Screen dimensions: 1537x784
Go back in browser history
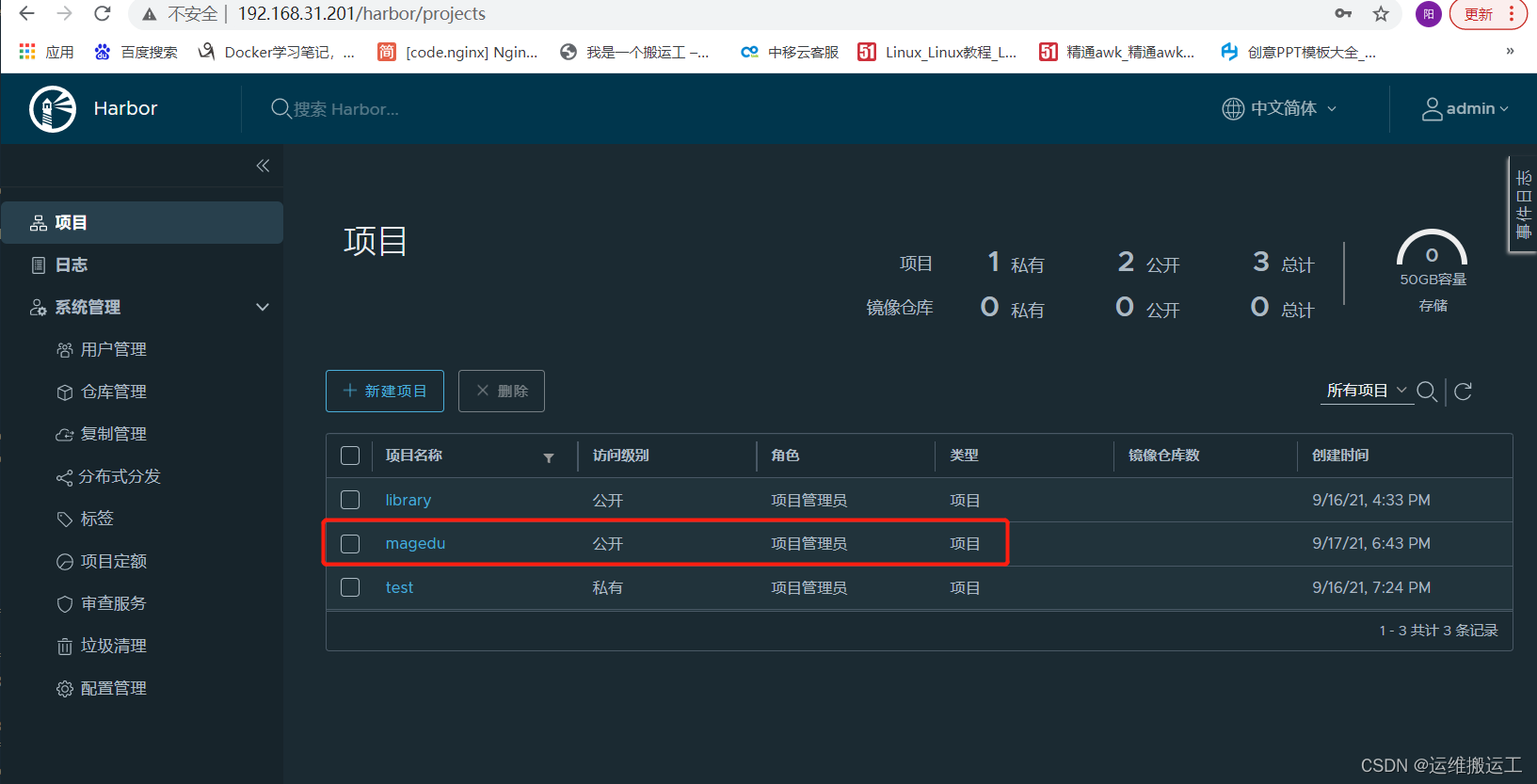[x=26, y=13]
